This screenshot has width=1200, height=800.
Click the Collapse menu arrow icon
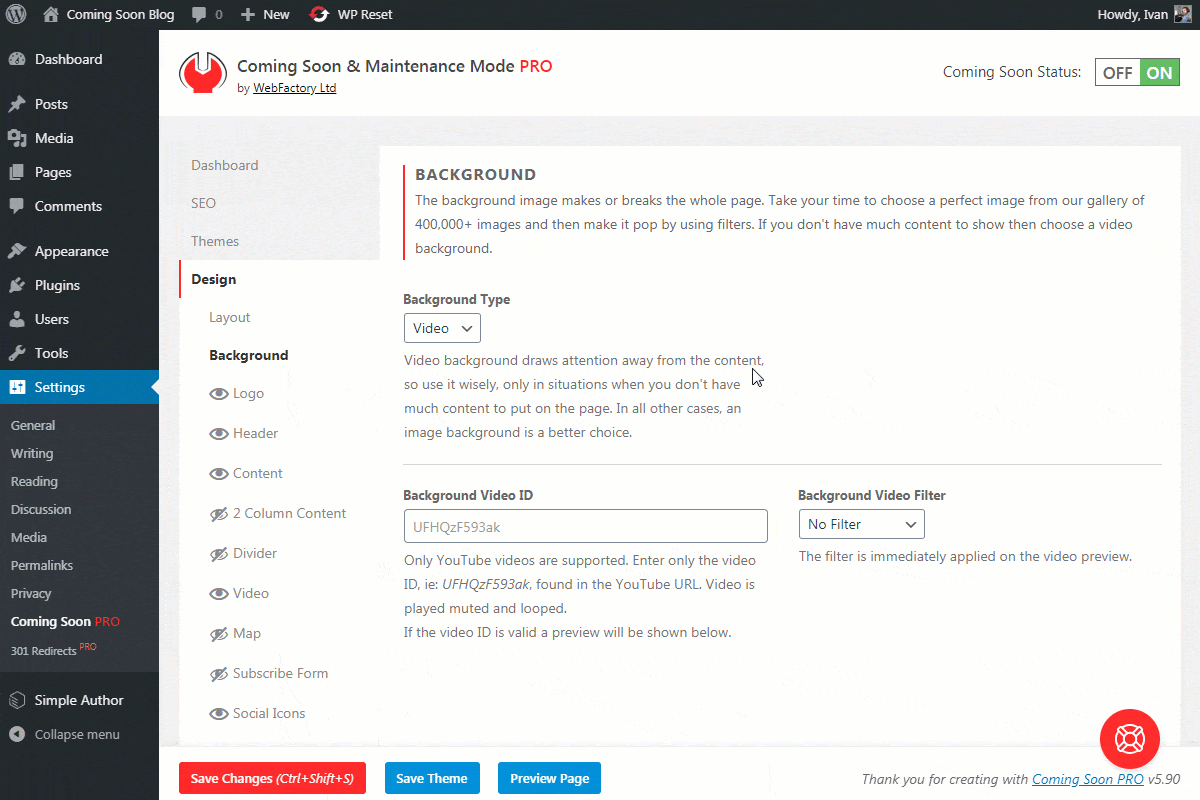coord(17,734)
